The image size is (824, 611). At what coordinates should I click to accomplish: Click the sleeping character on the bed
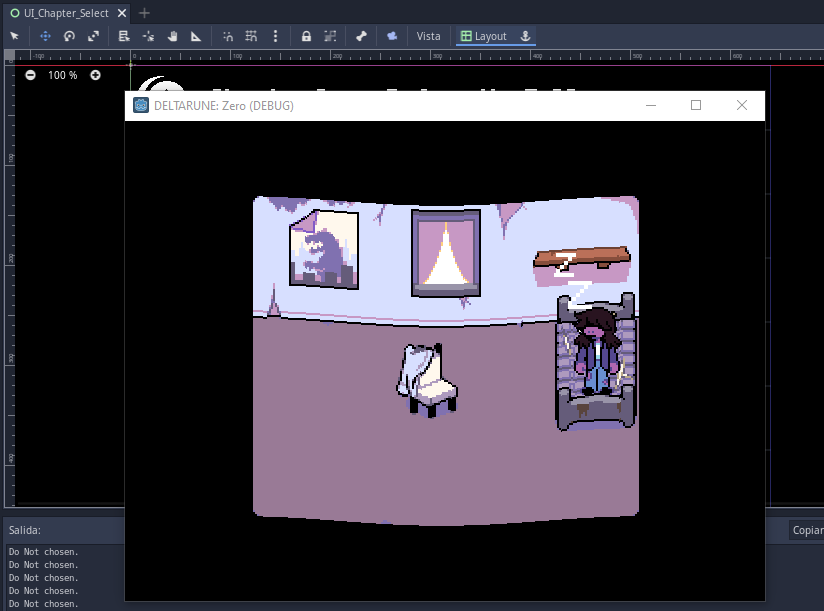[595, 352]
